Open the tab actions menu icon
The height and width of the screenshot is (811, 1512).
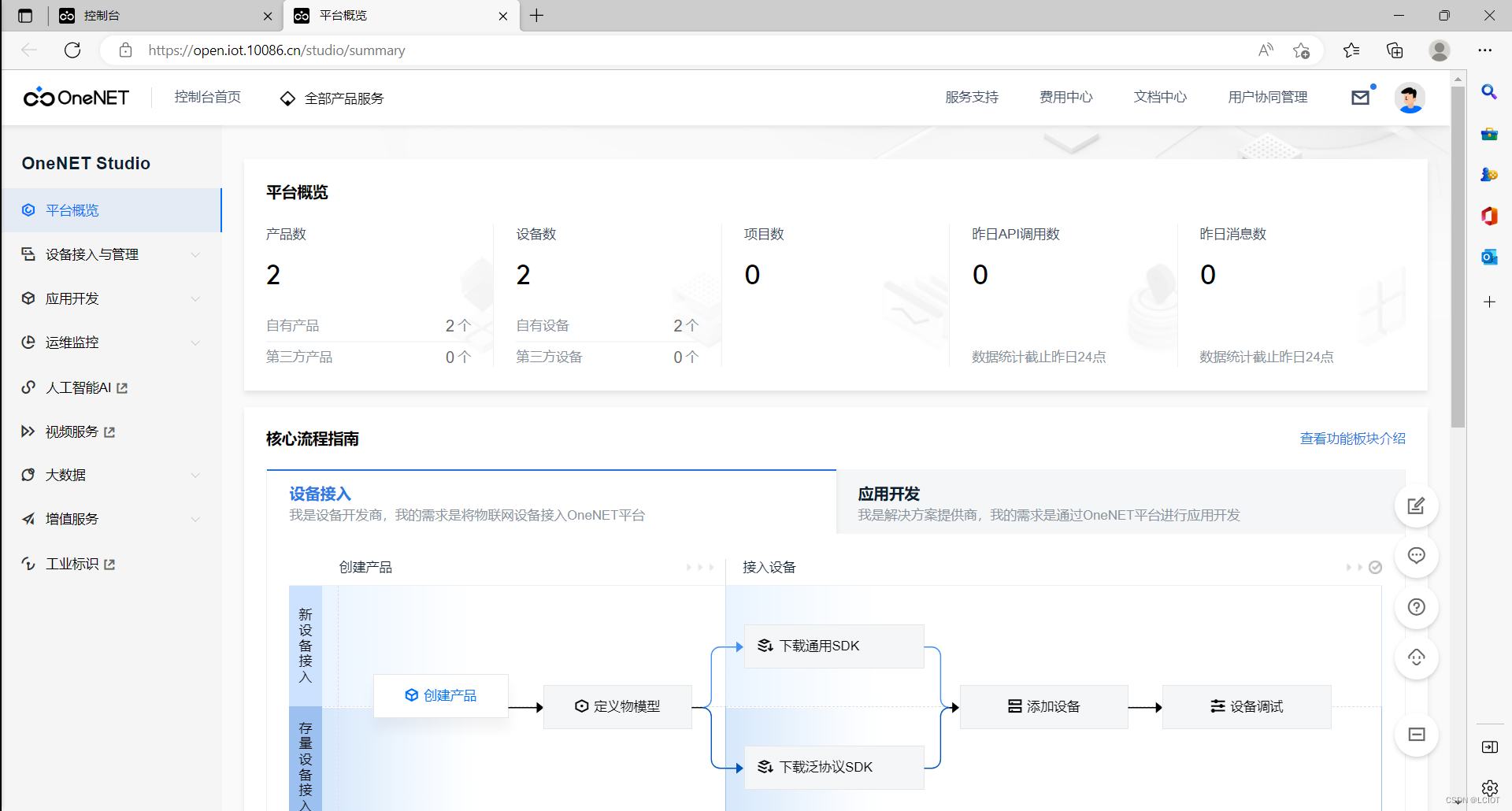tap(25, 16)
